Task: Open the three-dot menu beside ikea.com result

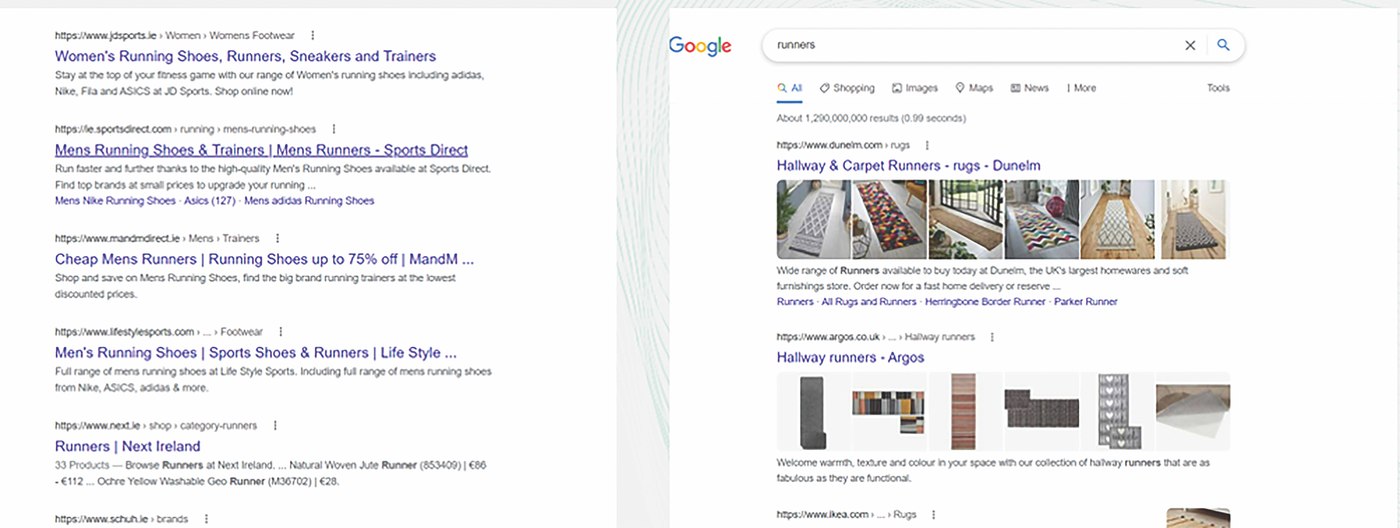Action: [934, 514]
